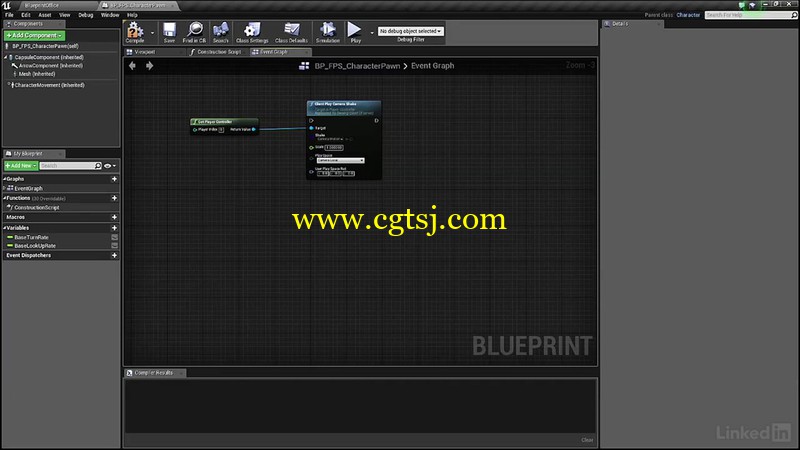Add a new function with Functions plus
800x450 pixels.
[x=114, y=198]
